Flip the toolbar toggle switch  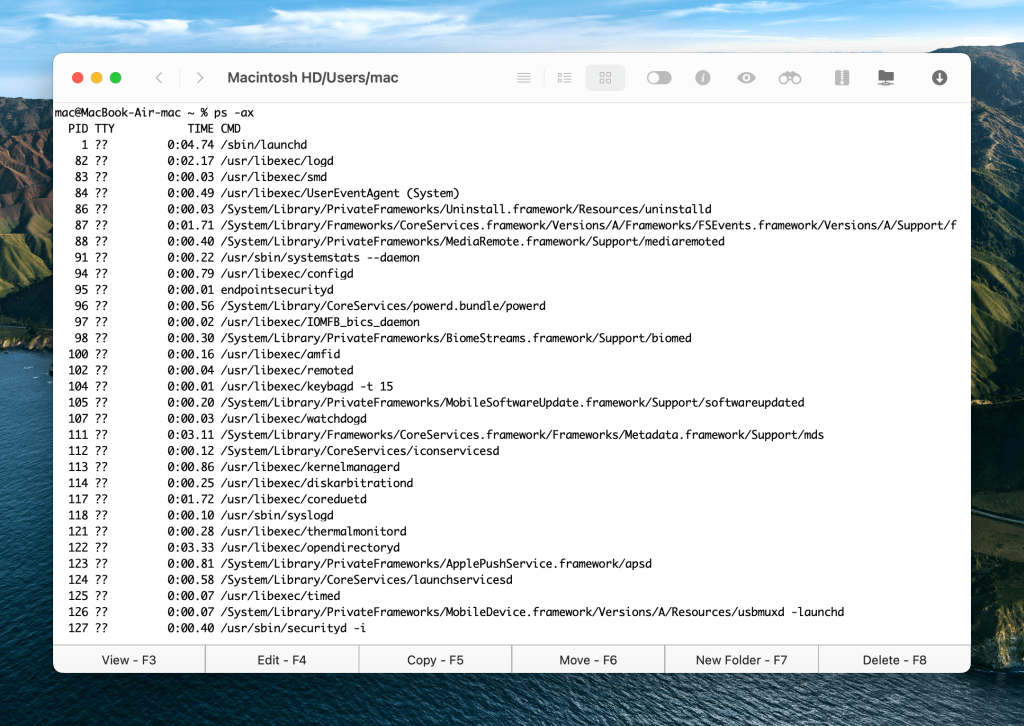click(658, 77)
